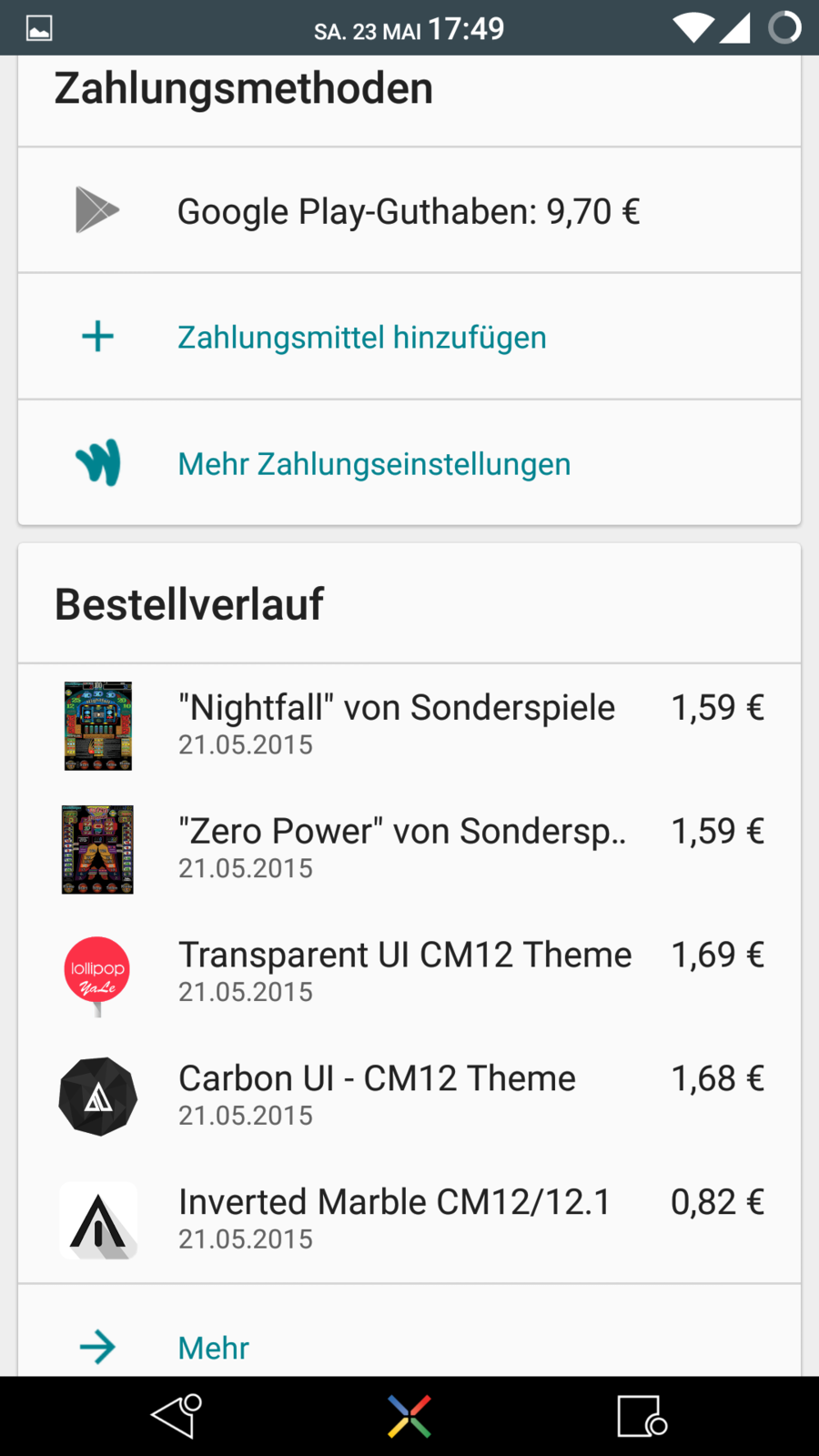Select Google Play-Guthaben payment method

pyautogui.click(x=409, y=212)
